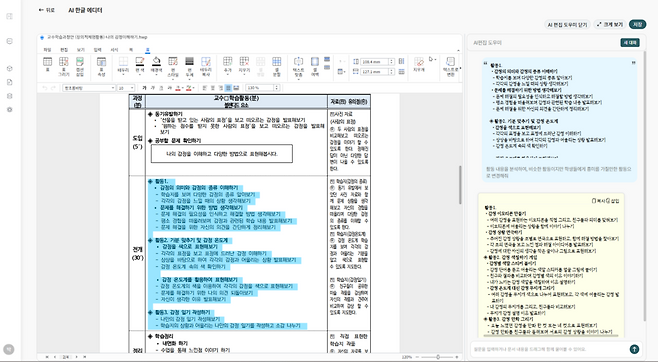The image size is (658, 362).
Task: Open the font color dropdown arrow
Action: click(183, 88)
